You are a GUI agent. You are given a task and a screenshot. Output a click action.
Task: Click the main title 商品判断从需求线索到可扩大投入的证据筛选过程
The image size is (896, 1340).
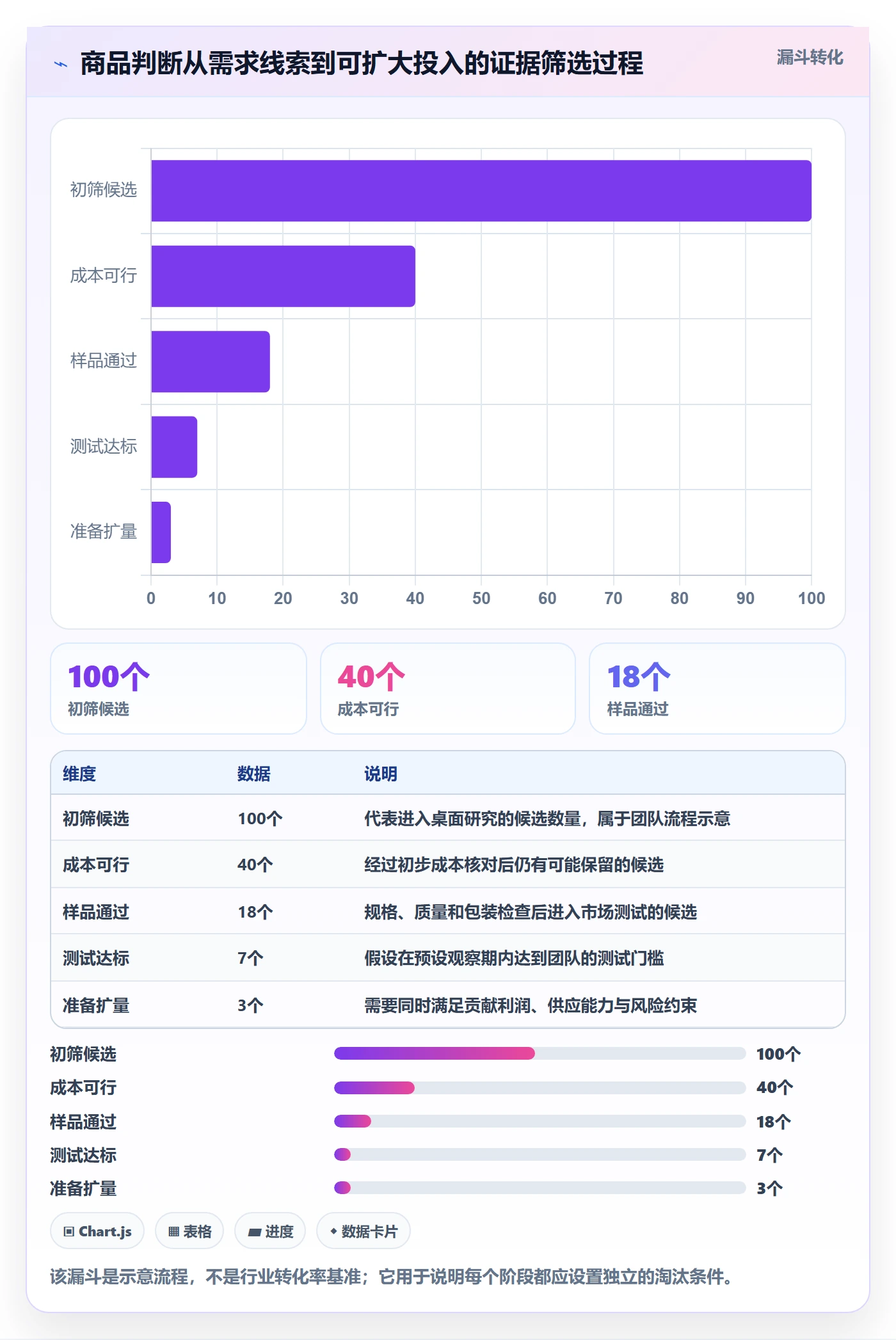click(362, 63)
